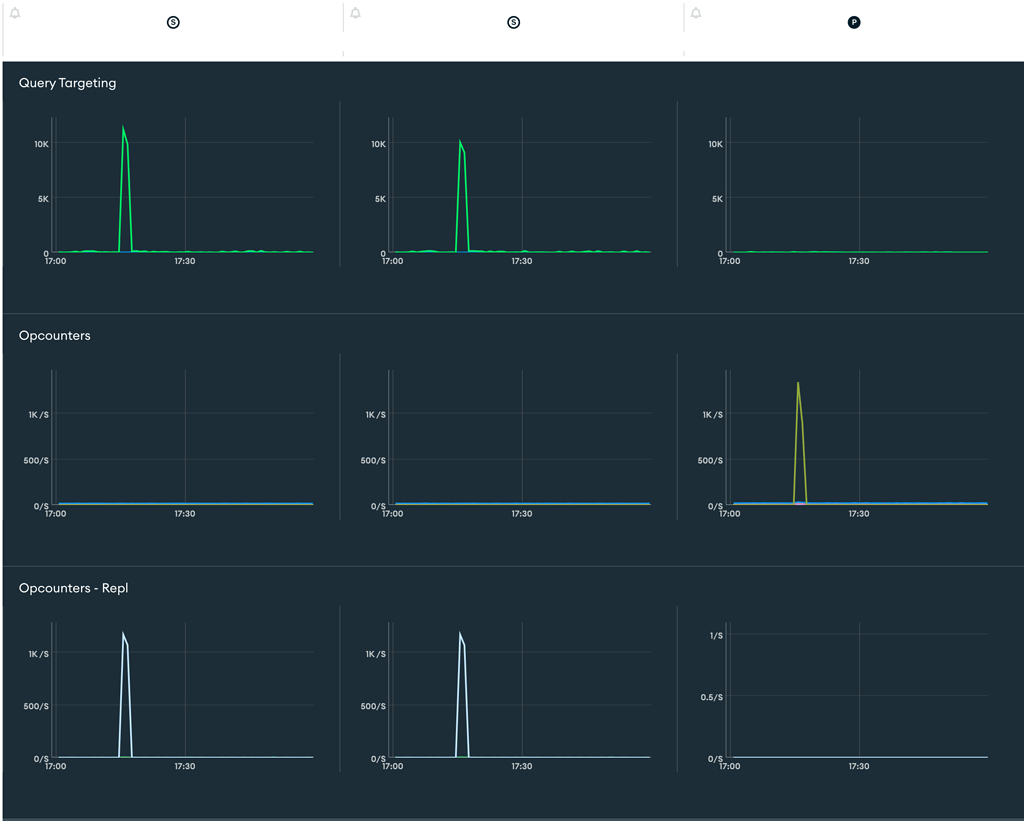Screen dimensions: 1024x821
Task: Click the alert bell icon in the first node column
Action: coord(15,13)
